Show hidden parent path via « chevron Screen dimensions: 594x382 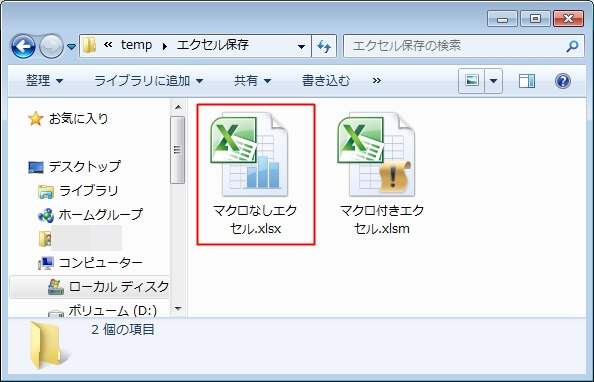pos(108,45)
